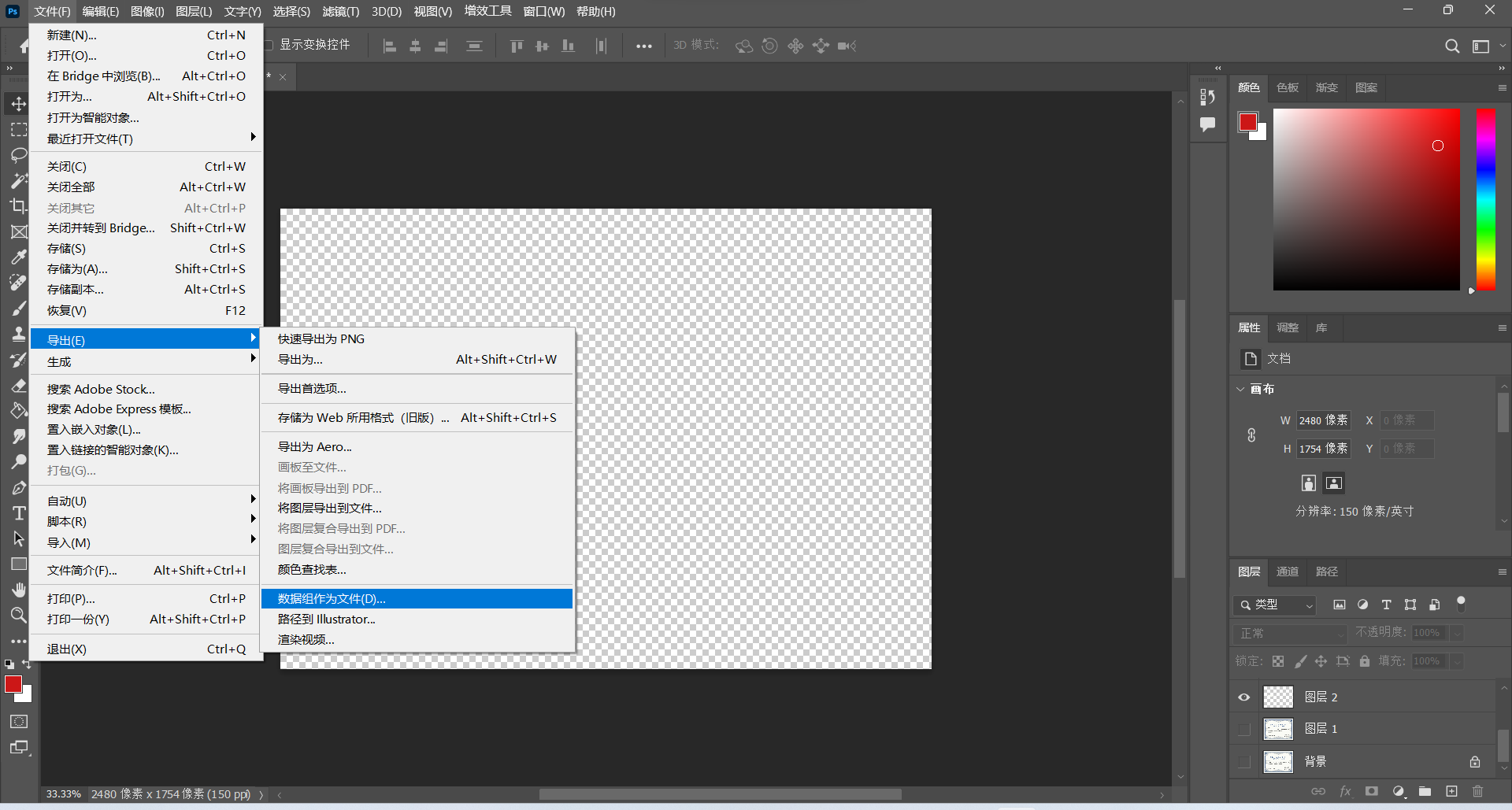Click 快速导出为 PNG
The height and width of the screenshot is (810, 1512).
click(321, 338)
